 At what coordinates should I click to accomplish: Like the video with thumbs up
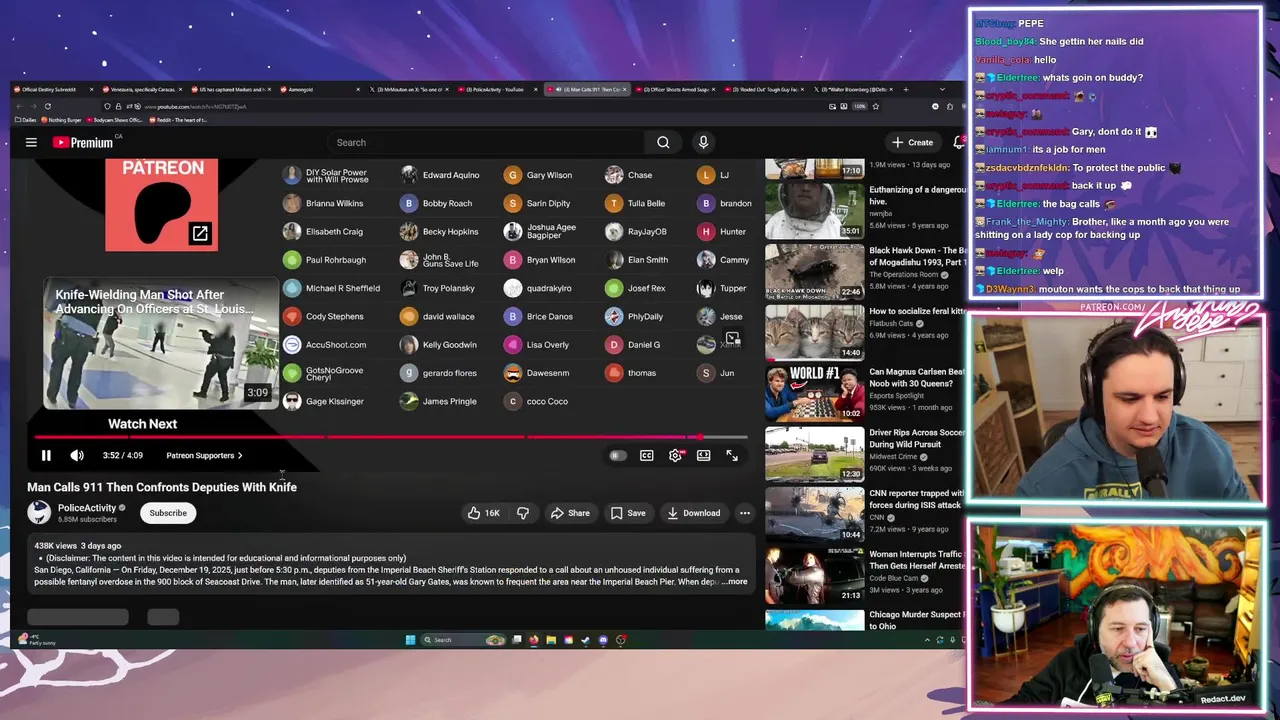point(484,513)
